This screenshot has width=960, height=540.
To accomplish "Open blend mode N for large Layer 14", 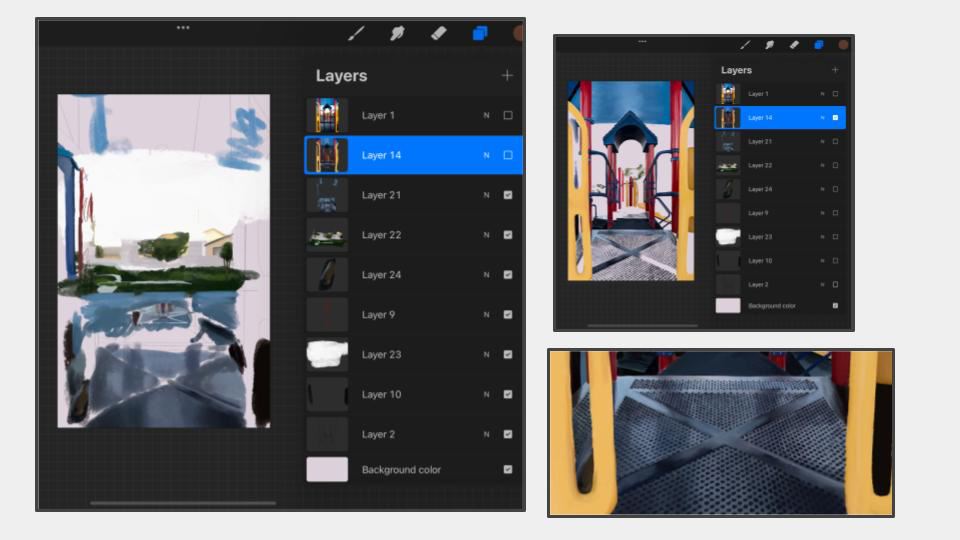I will coord(487,155).
